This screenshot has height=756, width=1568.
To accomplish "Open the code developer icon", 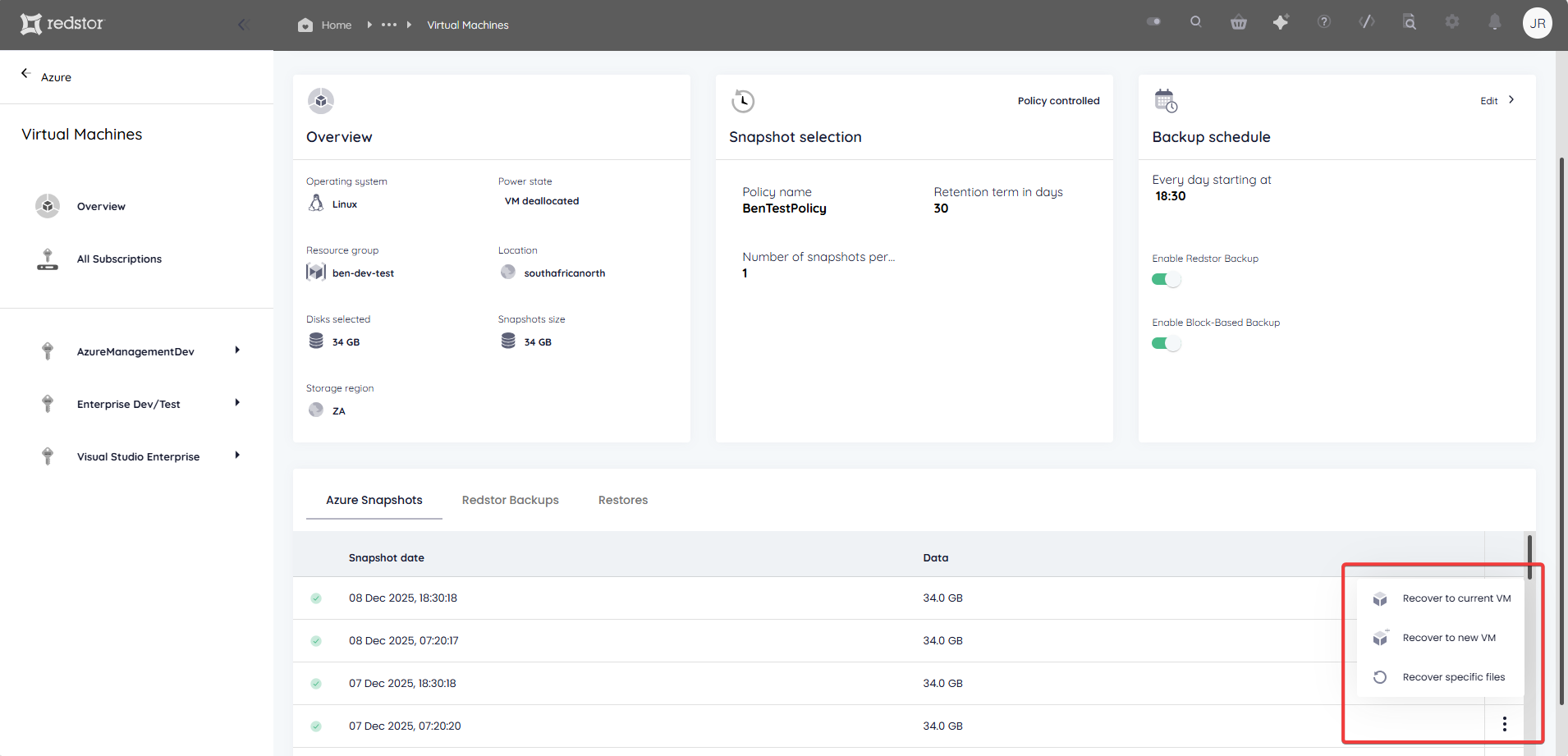I will coord(1367,22).
